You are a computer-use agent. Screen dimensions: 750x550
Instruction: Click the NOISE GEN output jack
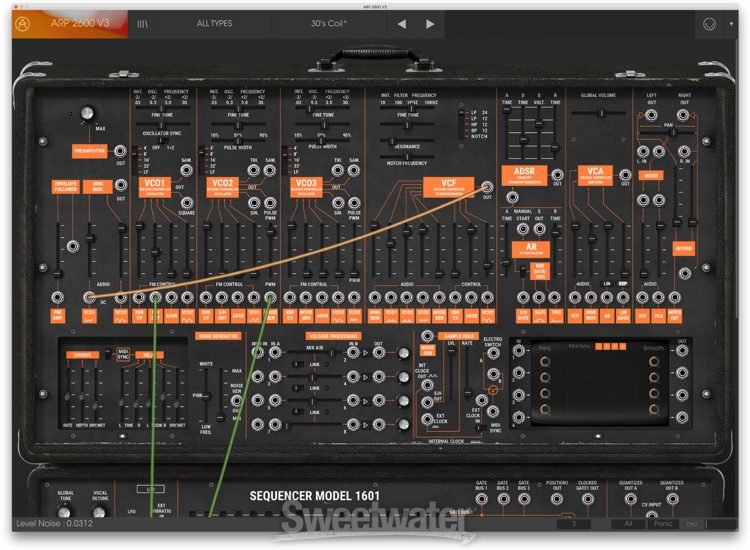[237, 400]
